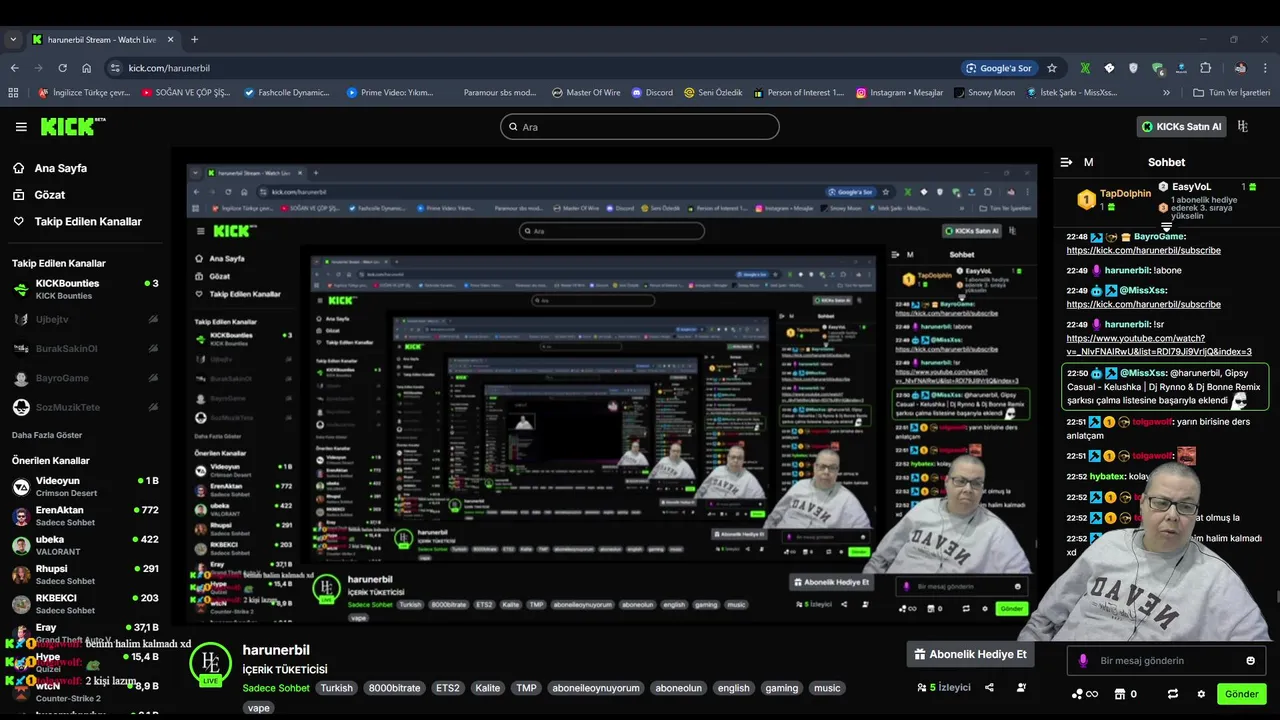
Task: Select the Turkish tag
Action: click(x=337, y=688)
